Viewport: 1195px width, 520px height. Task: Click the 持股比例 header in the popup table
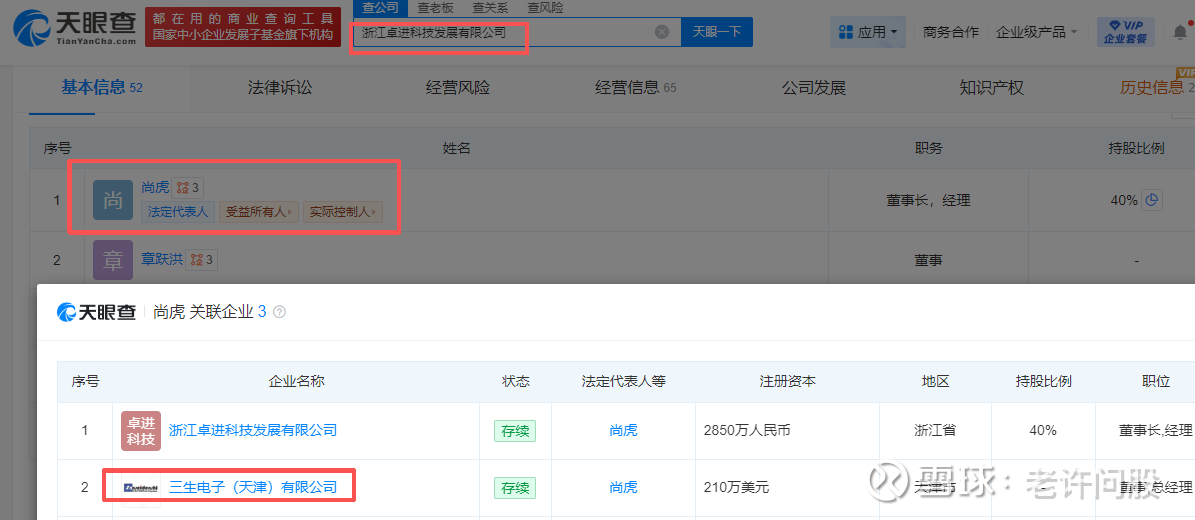point(1043,380)
